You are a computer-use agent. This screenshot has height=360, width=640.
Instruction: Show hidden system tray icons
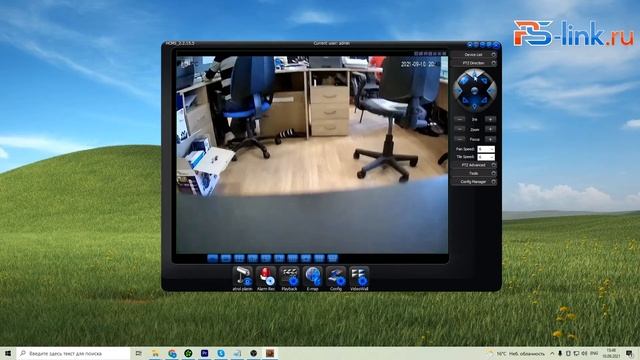coord(552,353)
